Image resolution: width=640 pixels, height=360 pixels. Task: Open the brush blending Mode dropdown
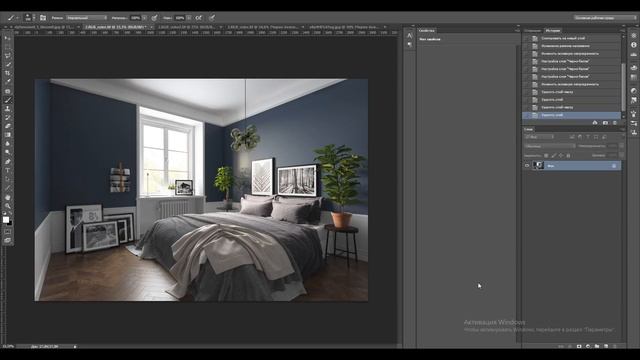tap(86, 18)
